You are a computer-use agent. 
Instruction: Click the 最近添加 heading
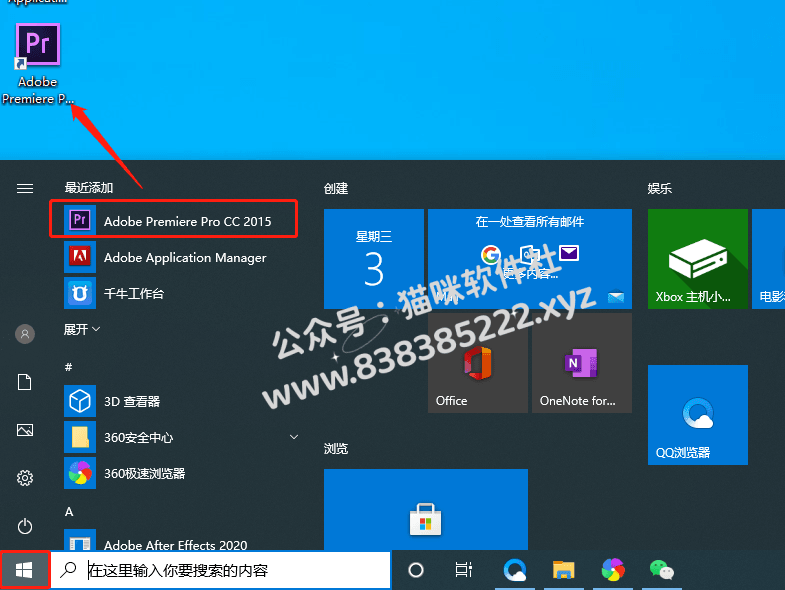click(x=89, y=188)
